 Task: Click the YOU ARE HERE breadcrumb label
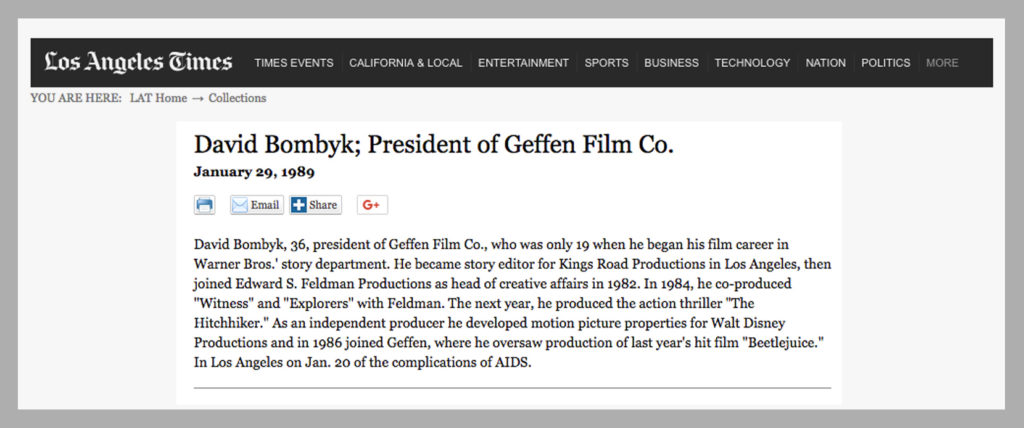coord(76,99)
